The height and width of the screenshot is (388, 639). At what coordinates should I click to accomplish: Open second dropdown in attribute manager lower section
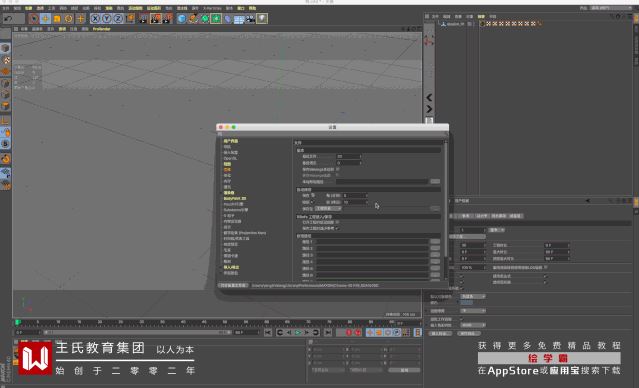[x=473, y=311]
